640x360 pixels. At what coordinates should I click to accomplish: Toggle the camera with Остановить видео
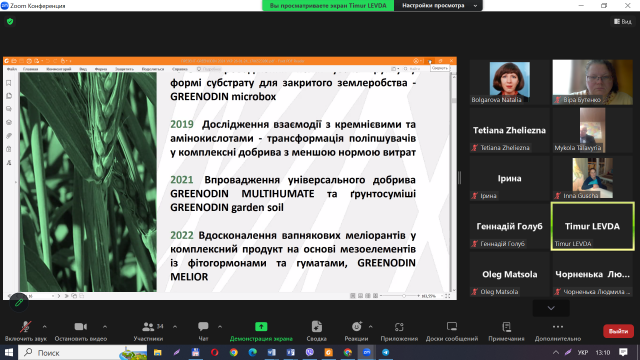coord(81,331)
